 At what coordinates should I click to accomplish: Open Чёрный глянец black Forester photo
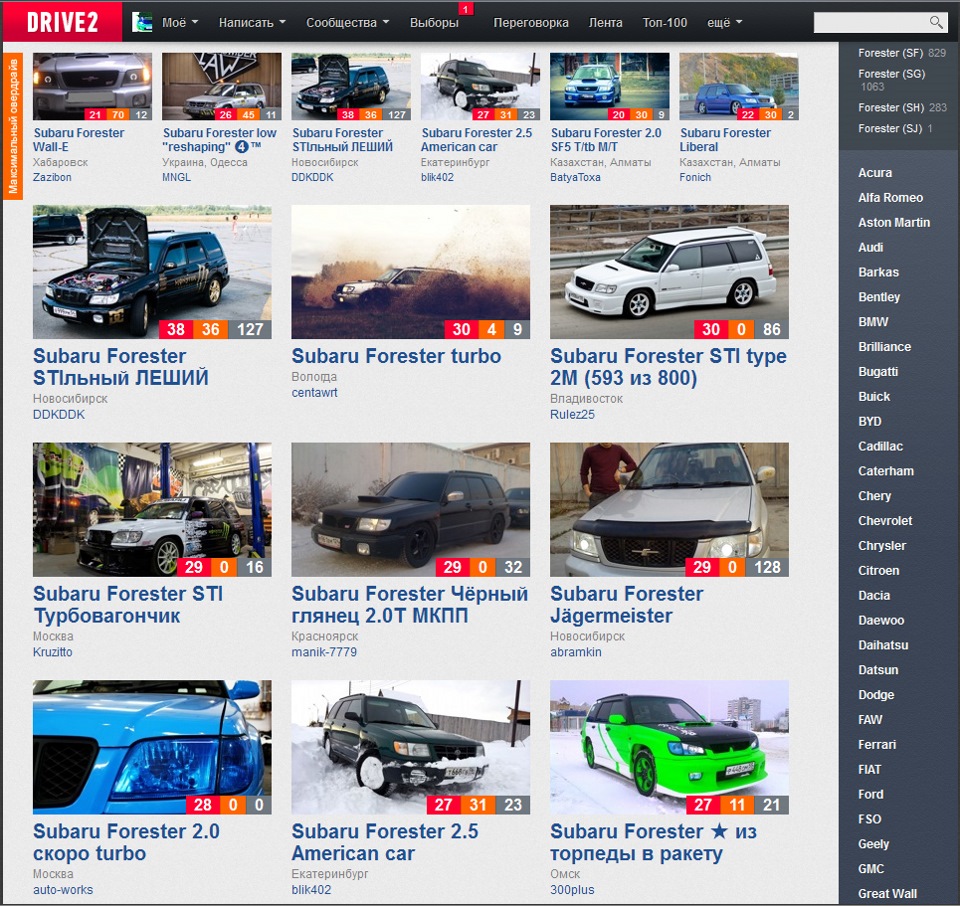pos(410,509)
